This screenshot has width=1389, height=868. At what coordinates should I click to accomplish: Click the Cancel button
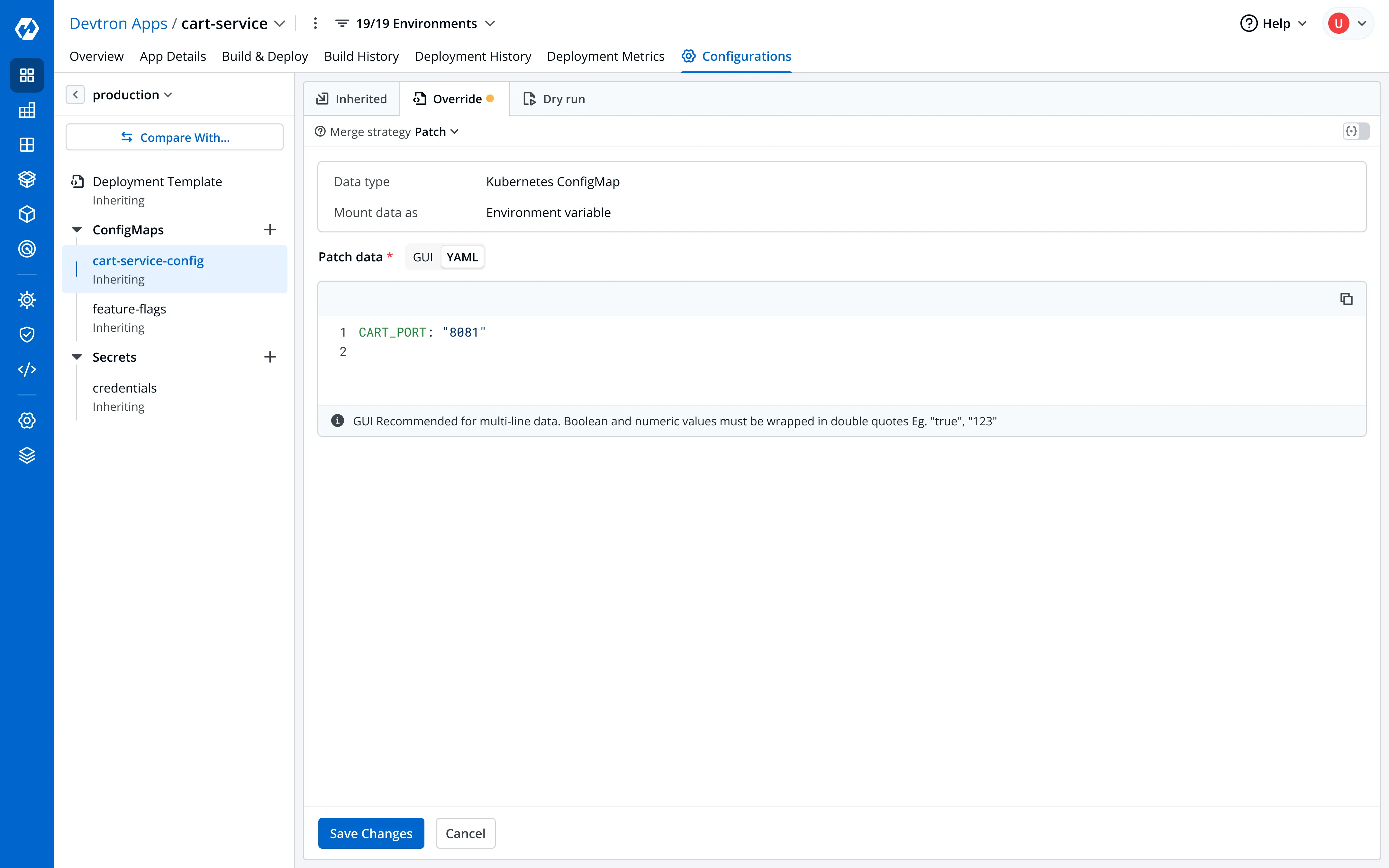coord(466,833)
